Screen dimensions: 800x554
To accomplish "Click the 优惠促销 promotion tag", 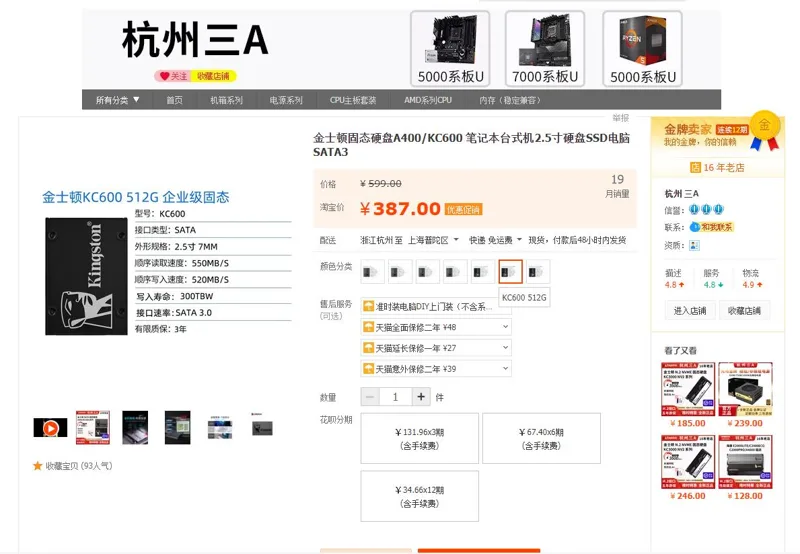I will pos(463,210).
